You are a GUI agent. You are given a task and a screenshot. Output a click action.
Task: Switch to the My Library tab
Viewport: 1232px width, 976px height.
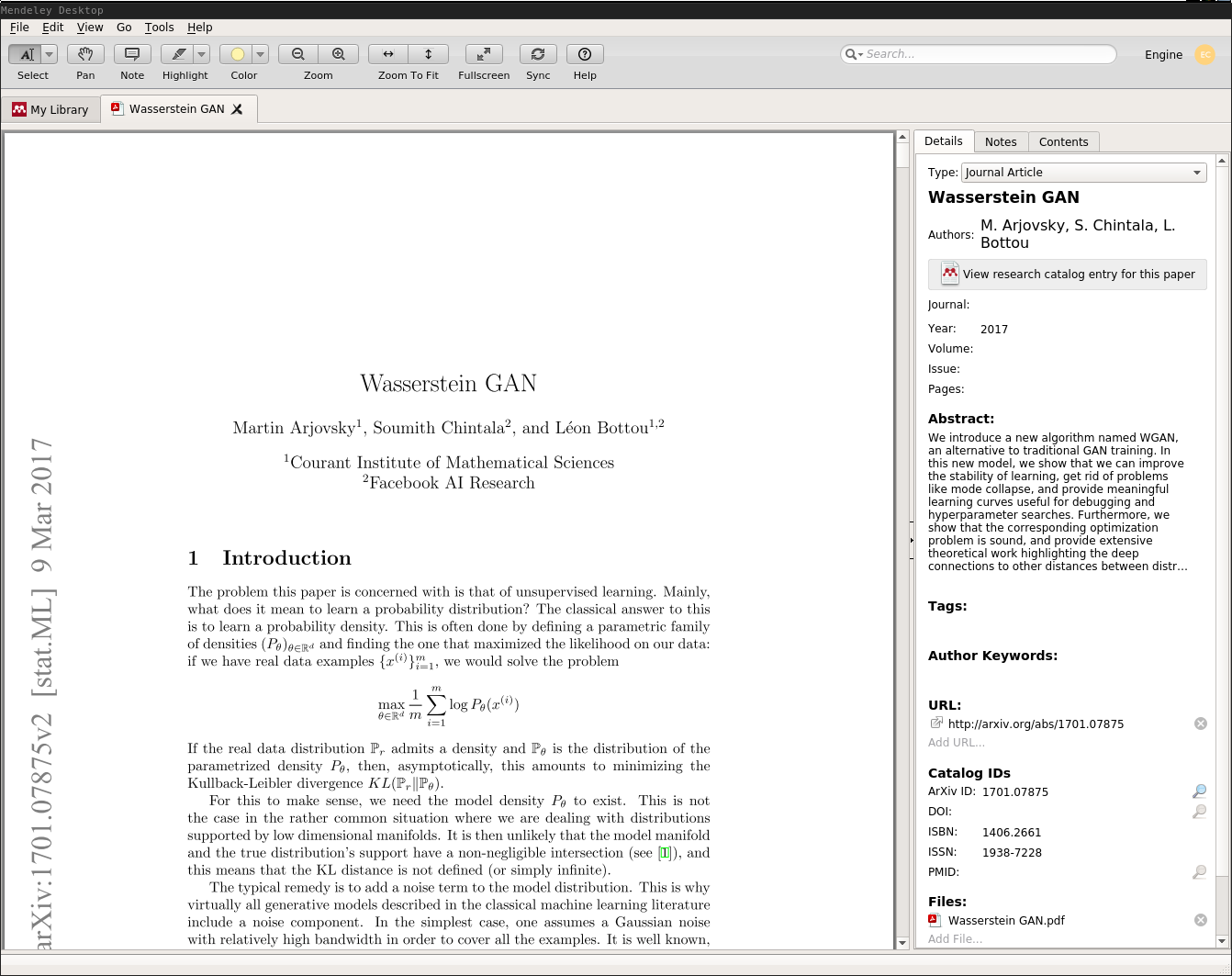50,109
